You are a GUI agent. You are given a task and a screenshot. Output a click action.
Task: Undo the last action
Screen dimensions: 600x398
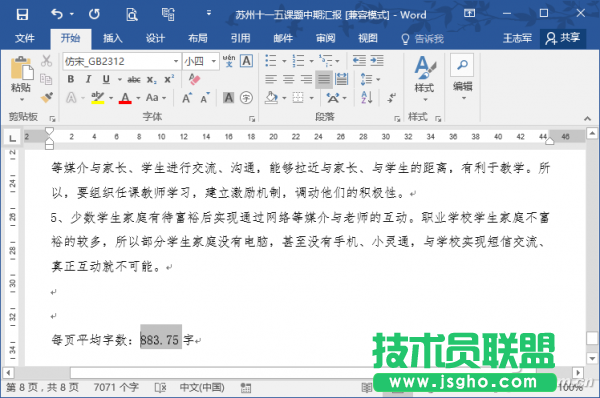pos(57,14)
